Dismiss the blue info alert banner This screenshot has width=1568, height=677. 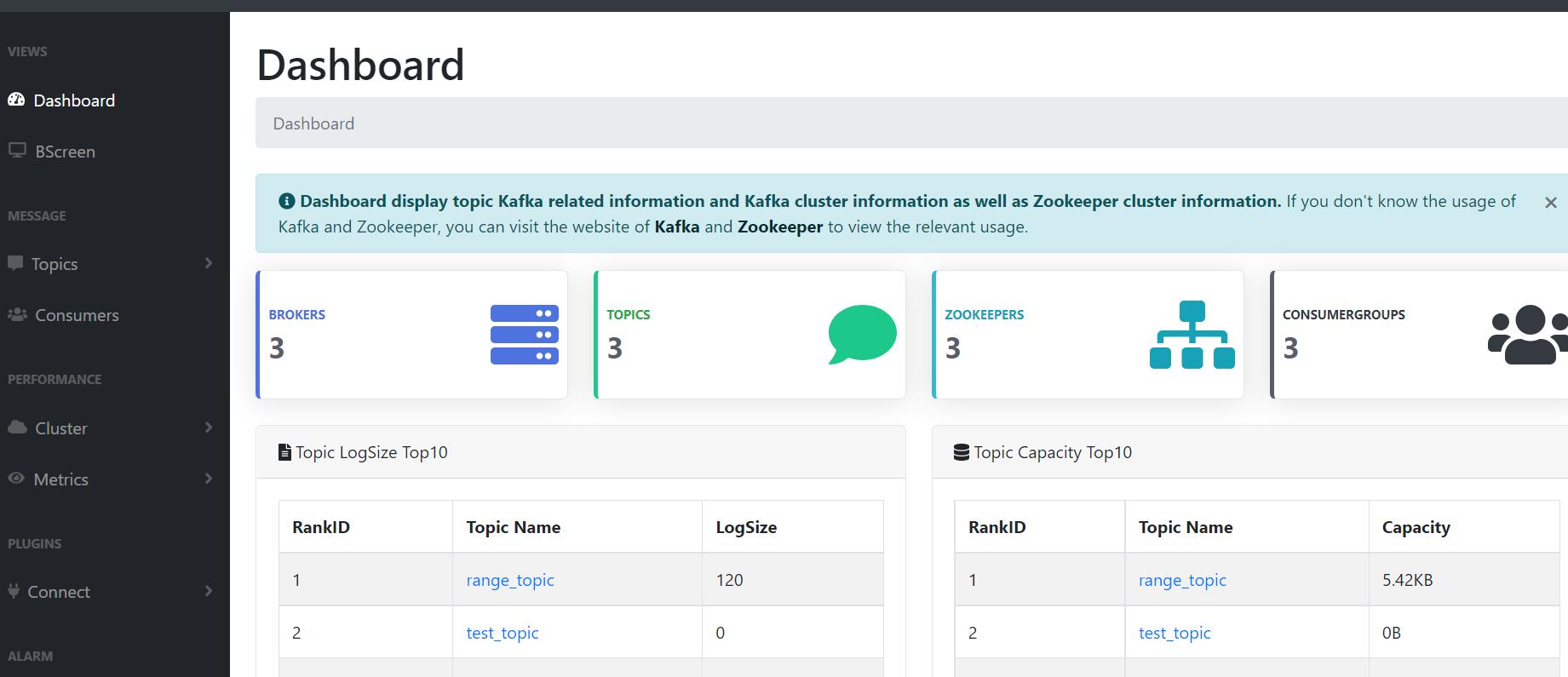[1550, 203]
